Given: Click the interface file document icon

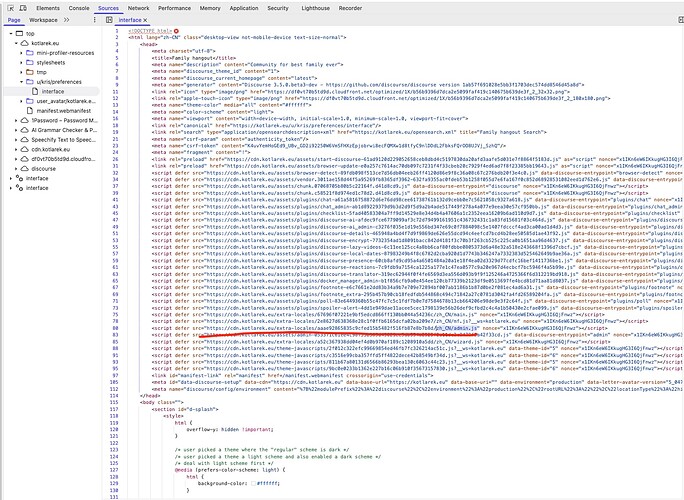Looking at the screenshot, I should [35, 91].
